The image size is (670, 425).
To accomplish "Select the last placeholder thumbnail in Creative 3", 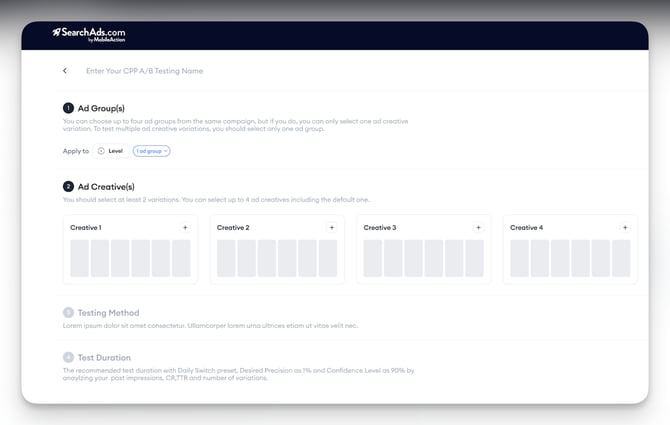I will point(474,258).
